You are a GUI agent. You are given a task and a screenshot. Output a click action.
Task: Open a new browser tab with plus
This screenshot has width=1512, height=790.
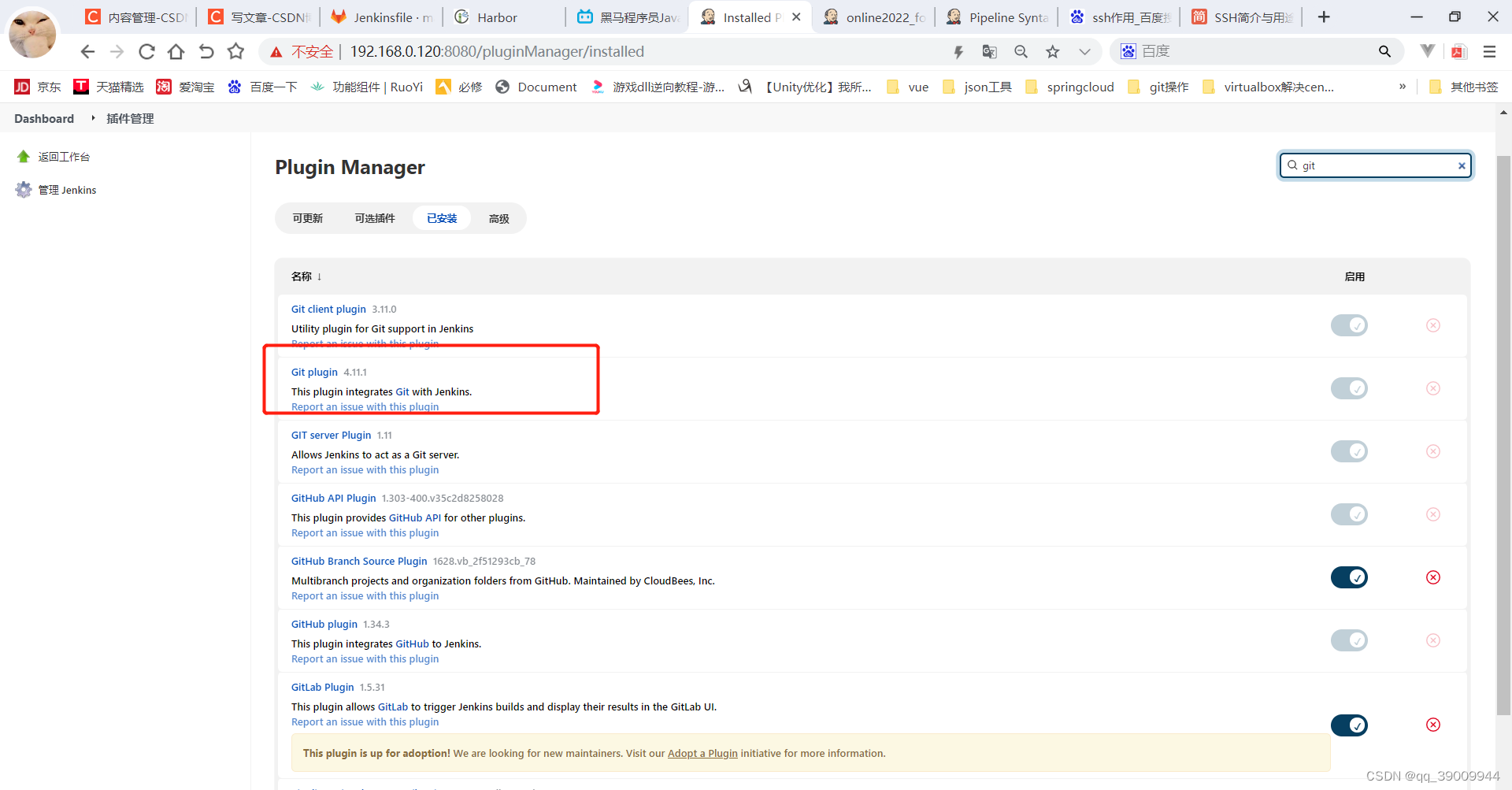coord(1324,17)
